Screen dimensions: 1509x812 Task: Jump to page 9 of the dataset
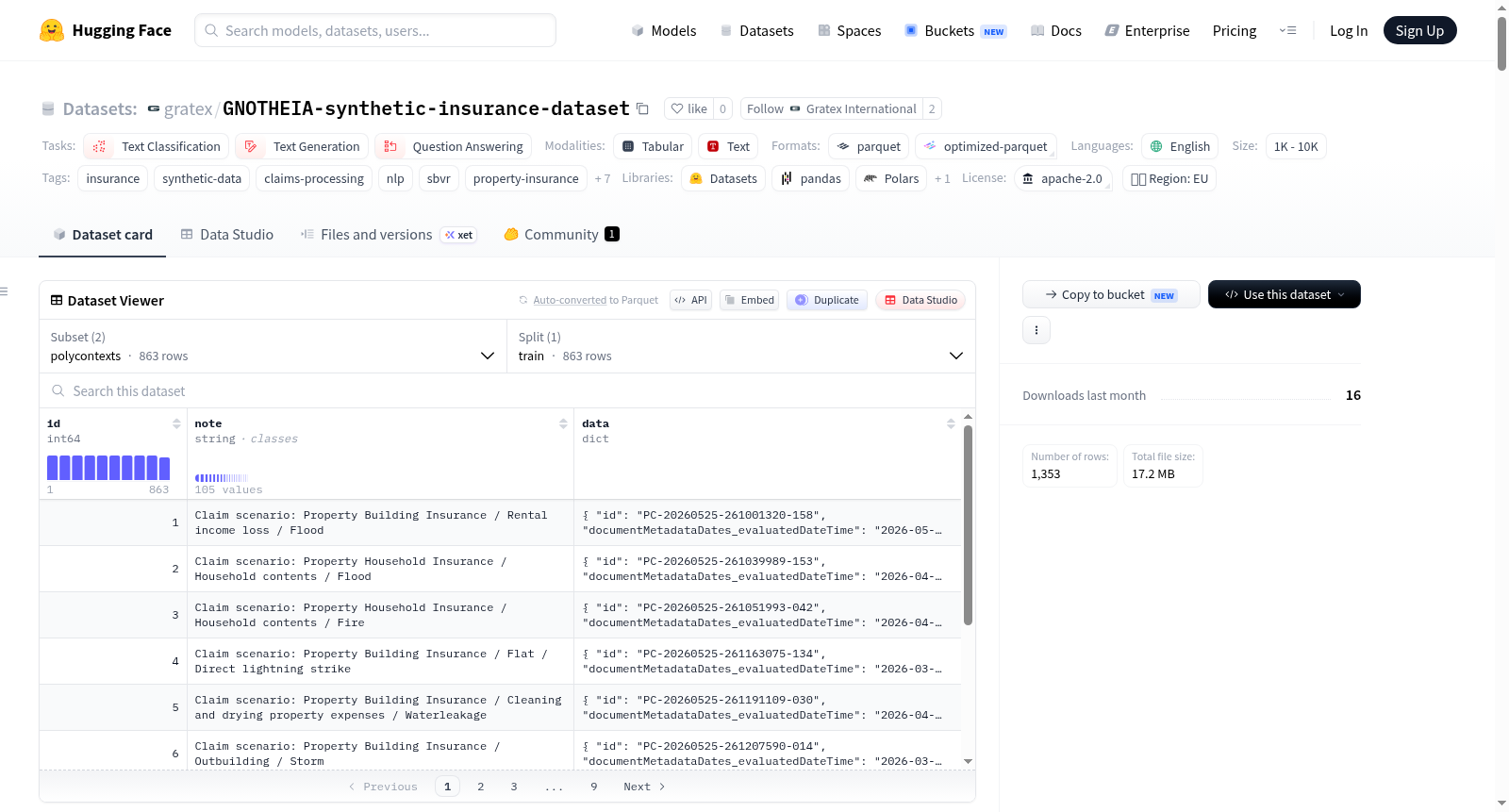tap(594, 787)
